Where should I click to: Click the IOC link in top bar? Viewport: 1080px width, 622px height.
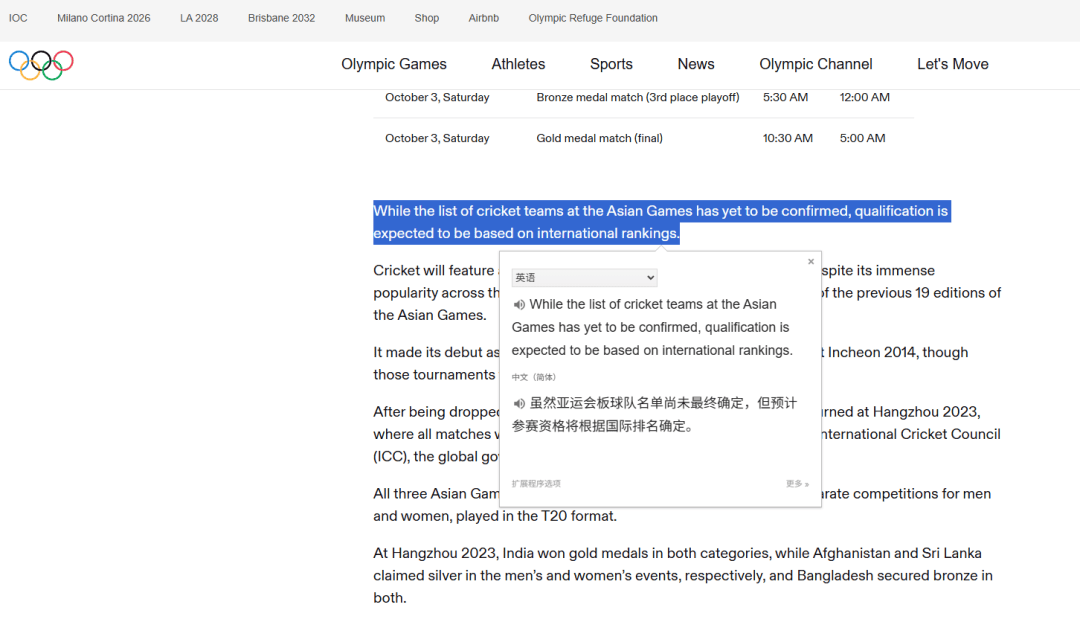pyautogui.click(x=18, y=18)
